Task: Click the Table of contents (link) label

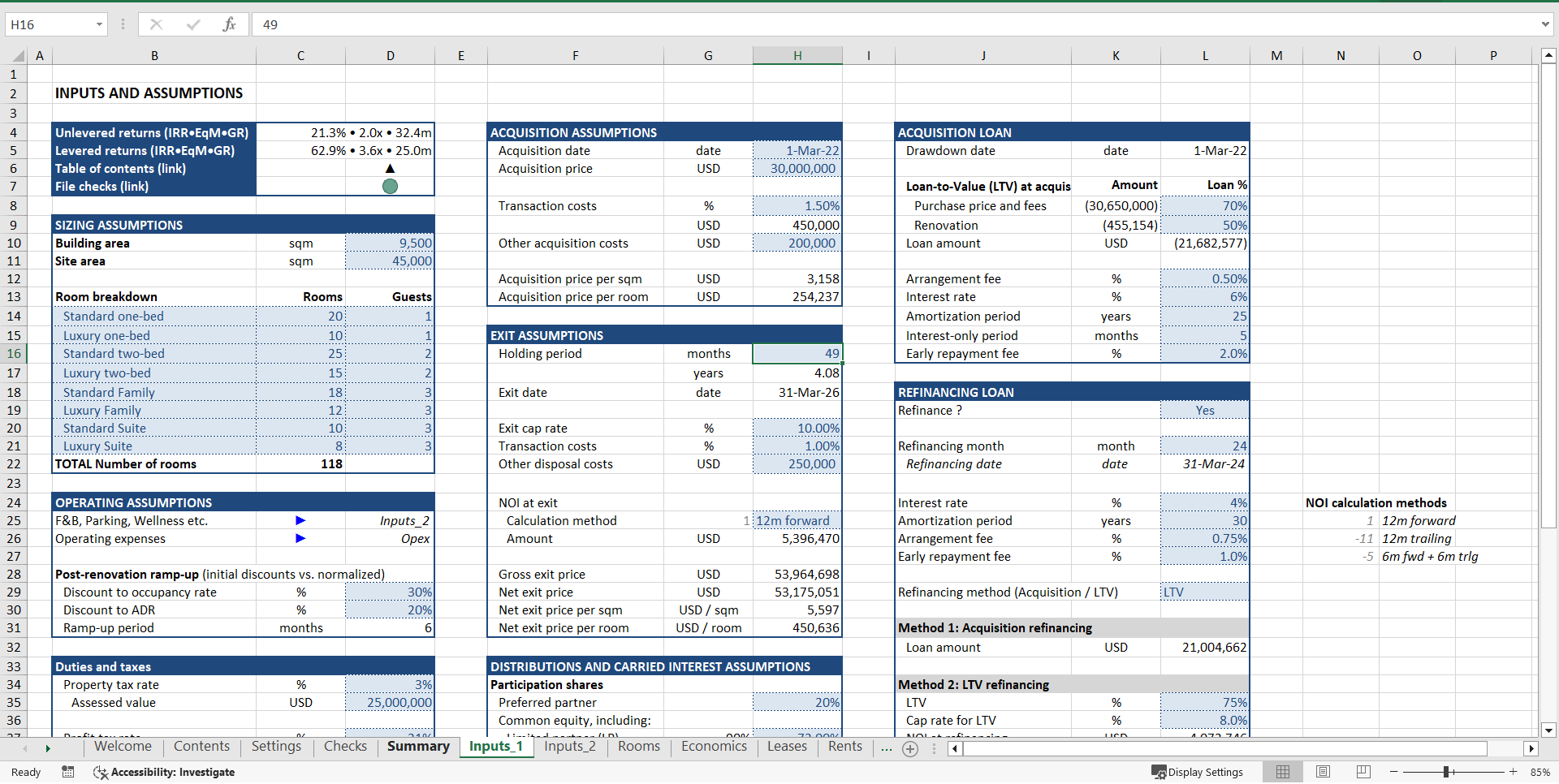Action: coord(120,169)
